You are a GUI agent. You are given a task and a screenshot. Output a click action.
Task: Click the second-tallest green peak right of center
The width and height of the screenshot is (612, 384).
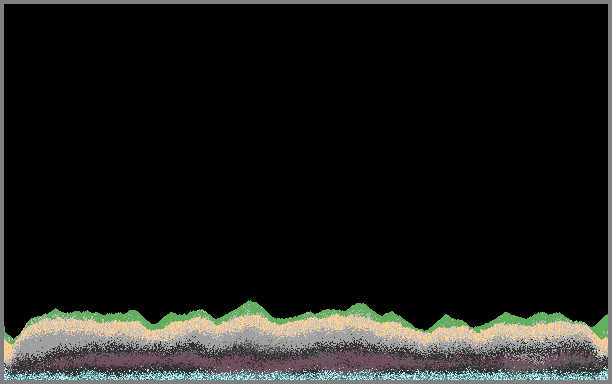[x=359, y=309]
